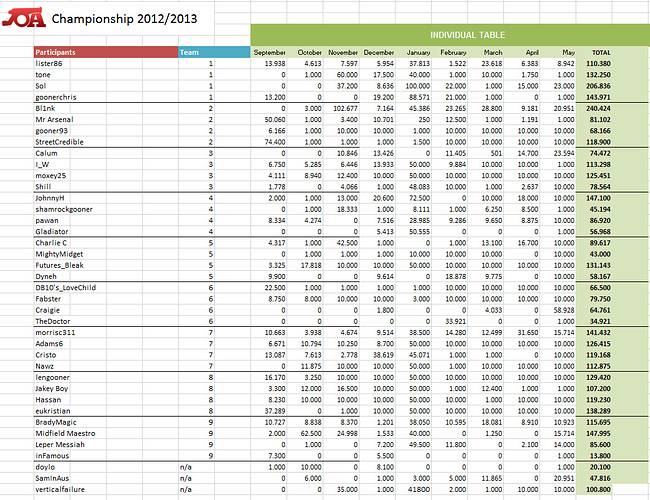650x500 pixels.
Task: Click Midfield Maestro's October value 62.500
Action: click(x=311, y=433)
